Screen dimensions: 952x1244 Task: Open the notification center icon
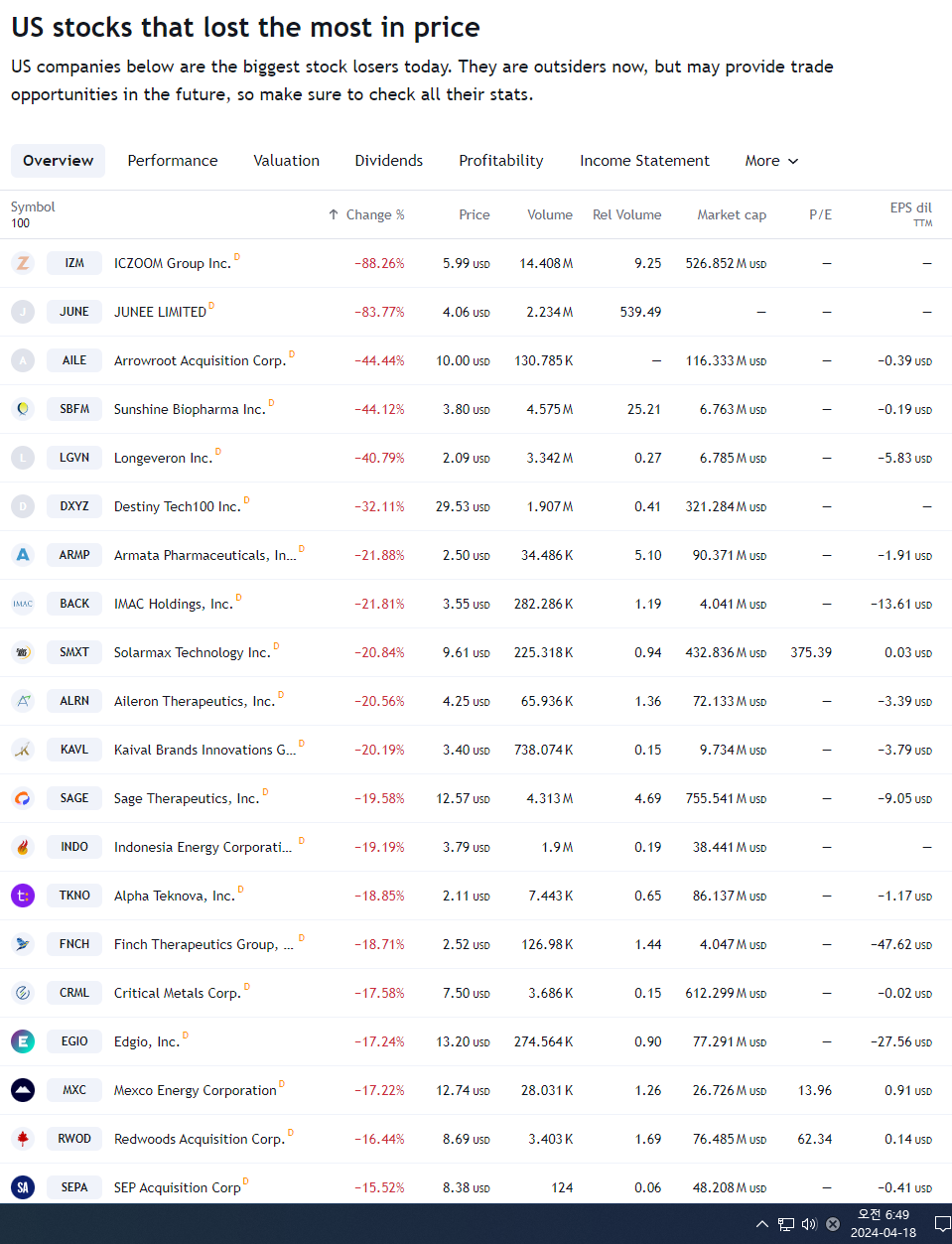tap(942, 1224)
